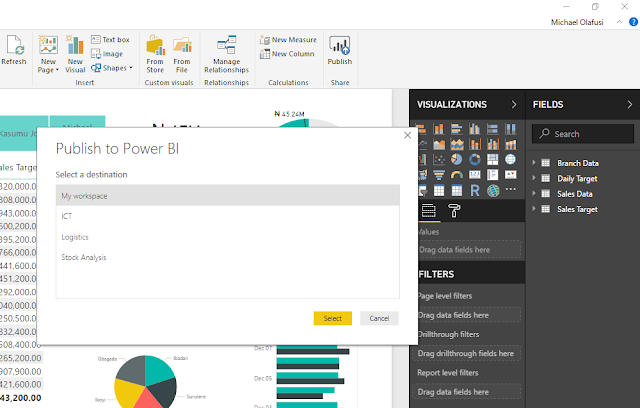
Task: Switch to the Fields well tab
Action: point(429,211)
